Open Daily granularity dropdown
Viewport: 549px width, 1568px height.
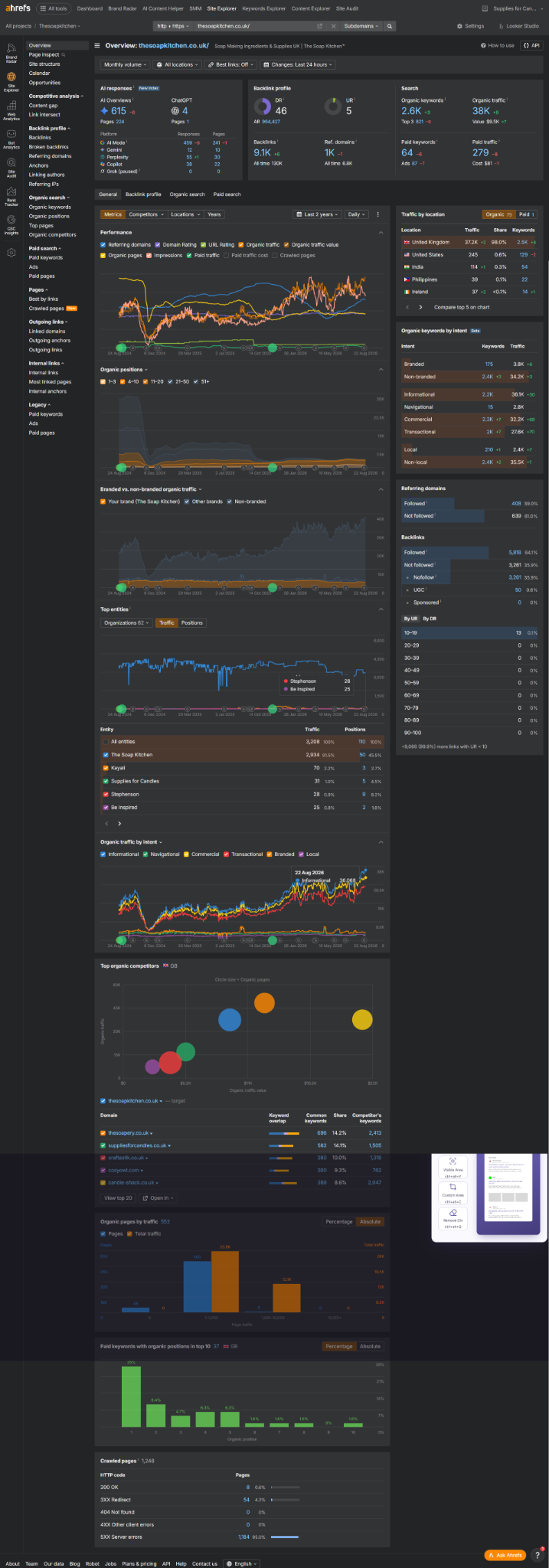click(x=356, y=214)
